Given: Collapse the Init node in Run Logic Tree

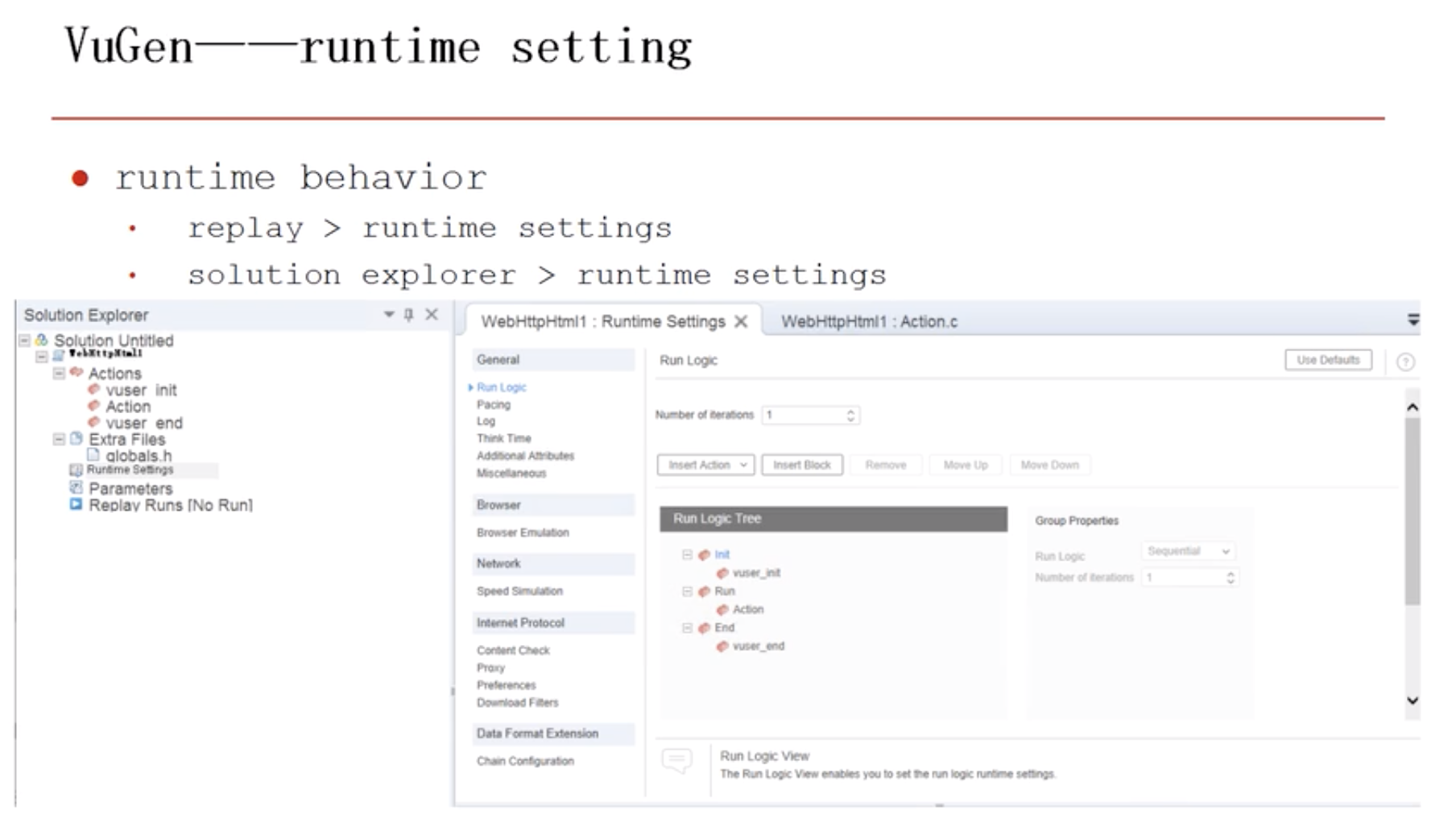Looking at the screenshot, I should (687, 555).
